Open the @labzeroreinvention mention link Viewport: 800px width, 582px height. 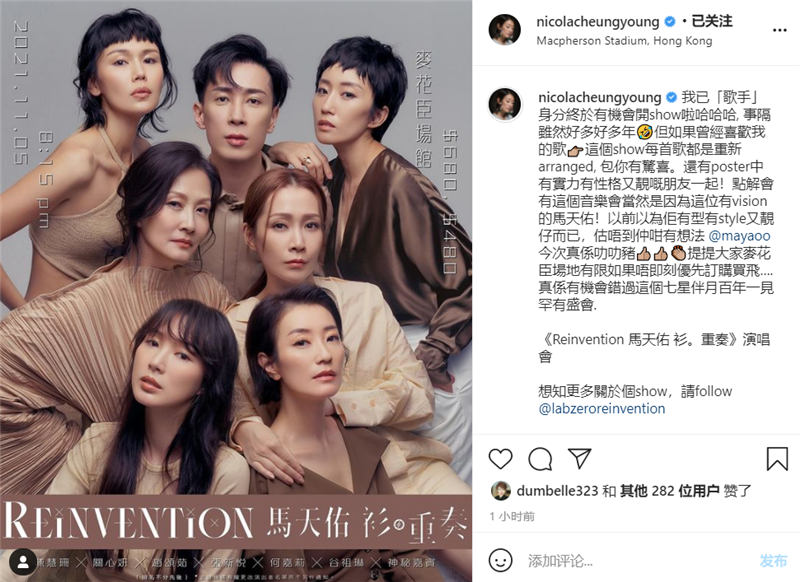602,408
